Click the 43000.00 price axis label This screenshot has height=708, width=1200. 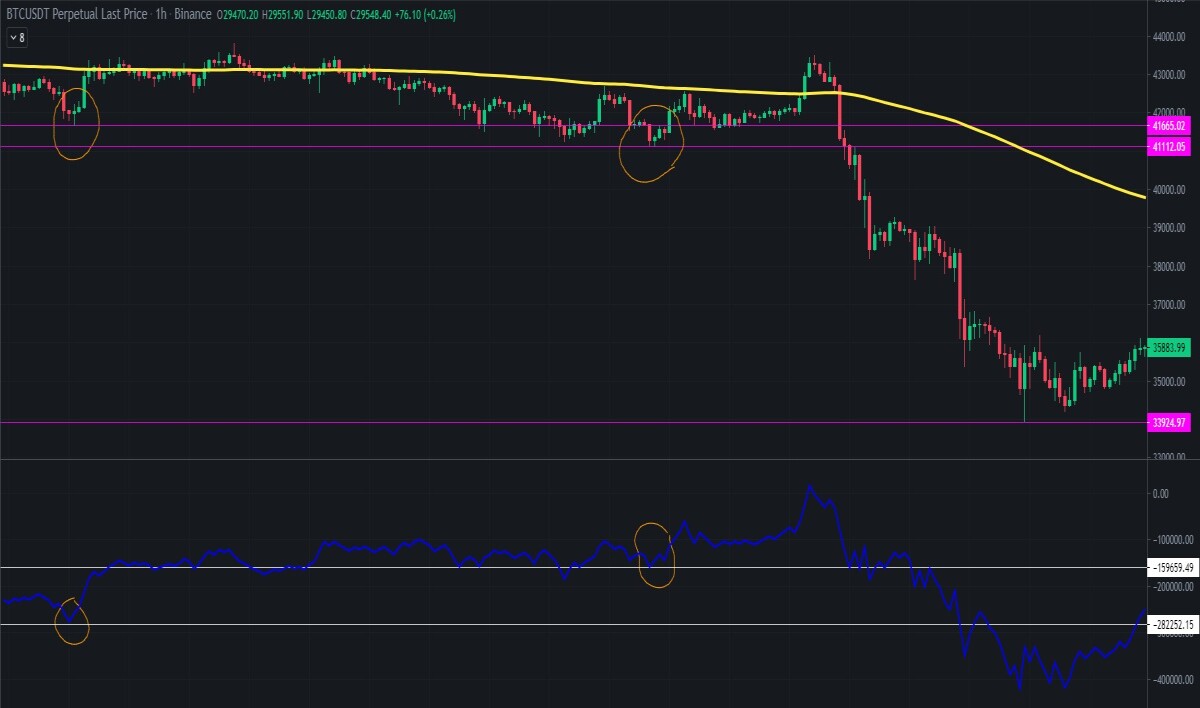(x=1169, y=75)
